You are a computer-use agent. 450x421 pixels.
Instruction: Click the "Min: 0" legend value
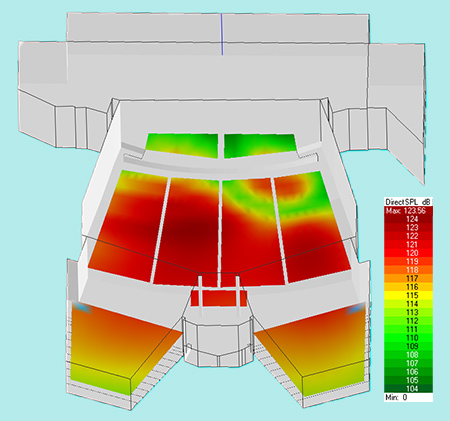396,397
